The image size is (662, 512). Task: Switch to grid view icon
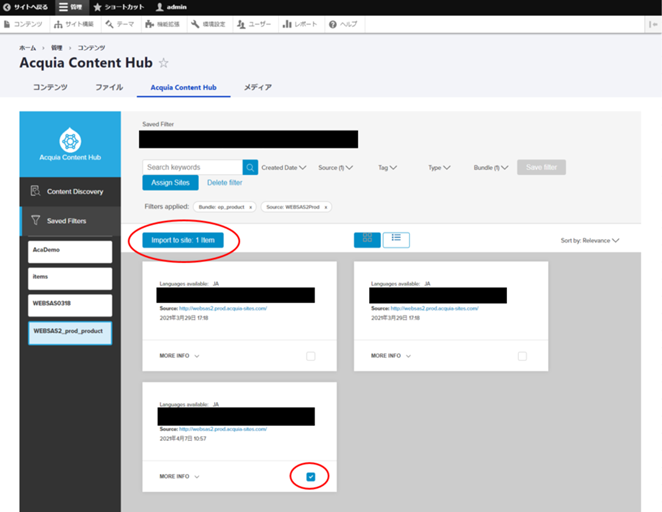point(367,240)
